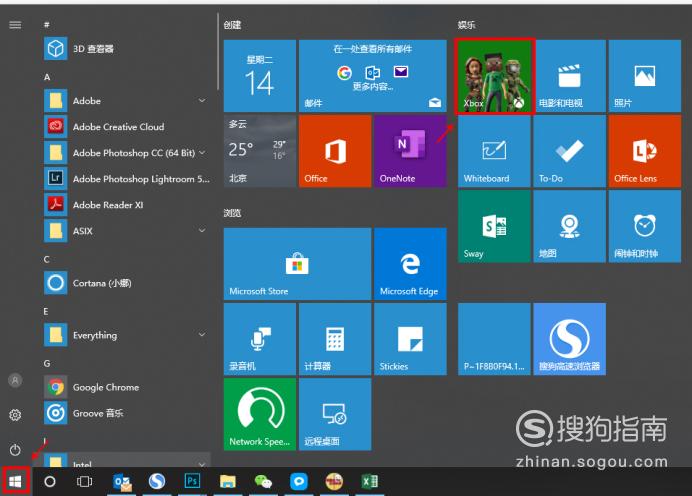Open Cortana circle on the taskbar
692x496 pixels.
[x=50, y=481]
